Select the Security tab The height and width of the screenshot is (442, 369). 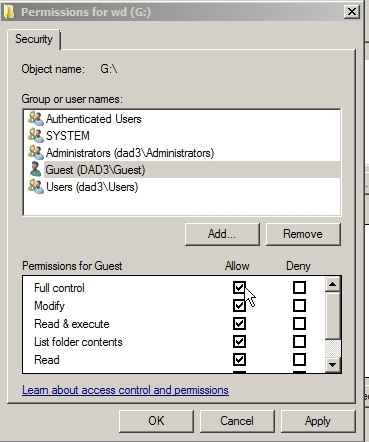(34, 39)
